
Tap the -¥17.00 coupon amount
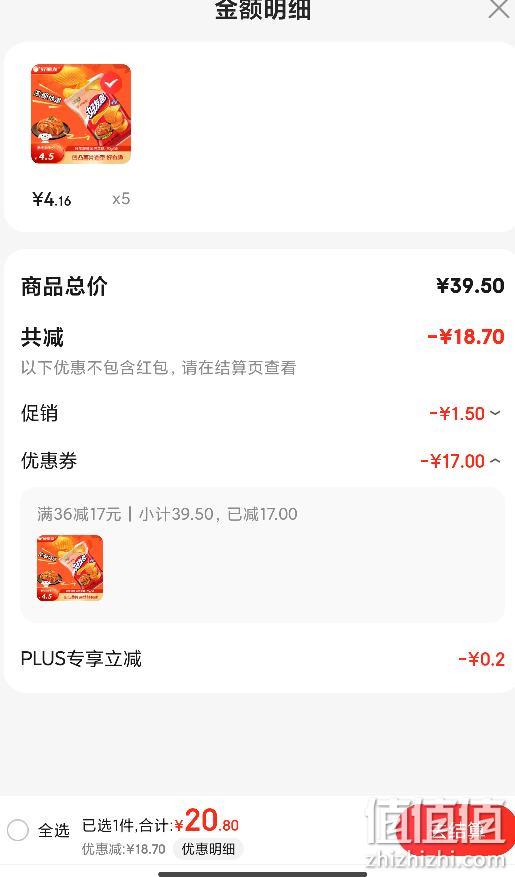452,461
